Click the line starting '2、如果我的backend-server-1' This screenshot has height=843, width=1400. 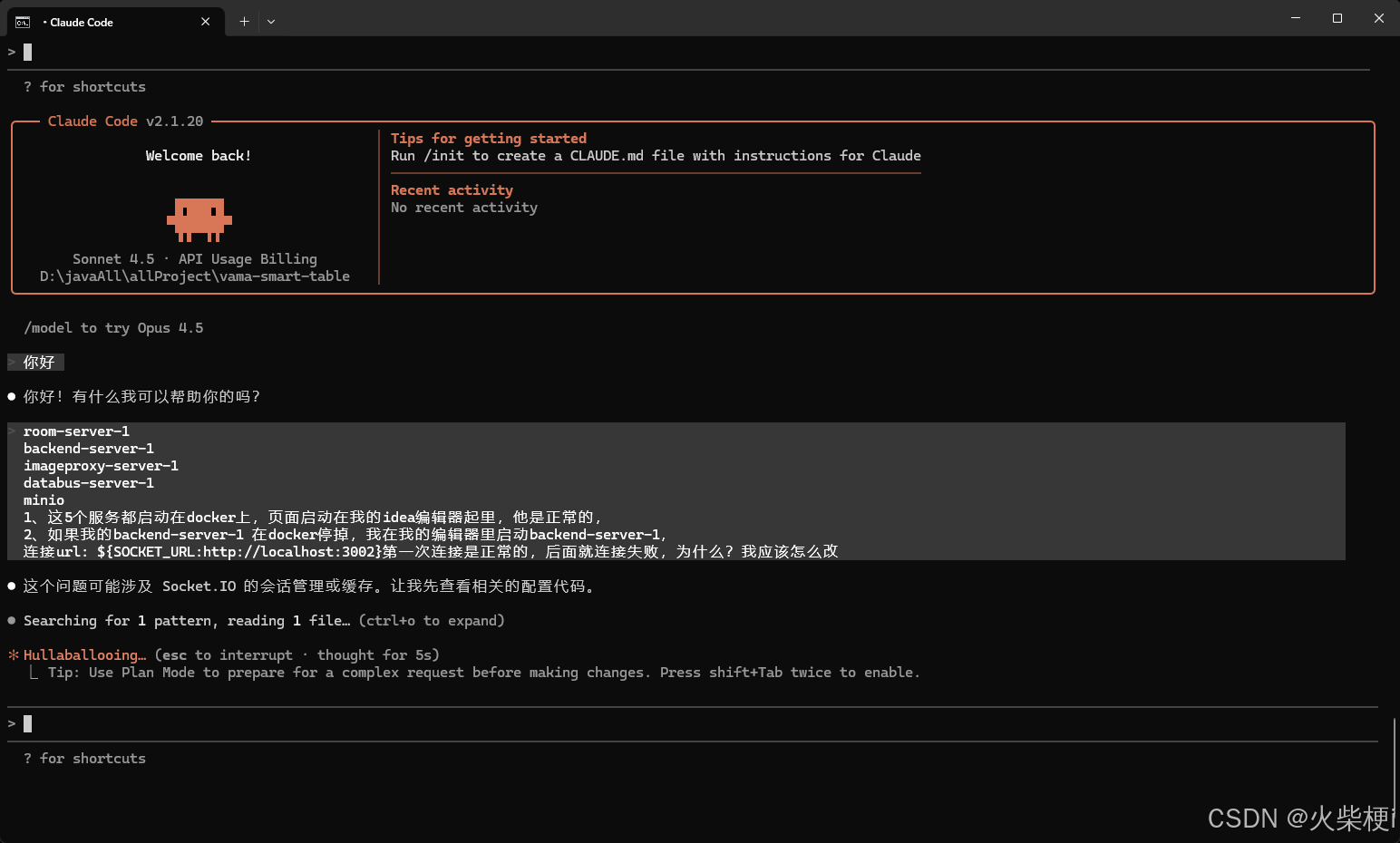(x=345, y=535)
